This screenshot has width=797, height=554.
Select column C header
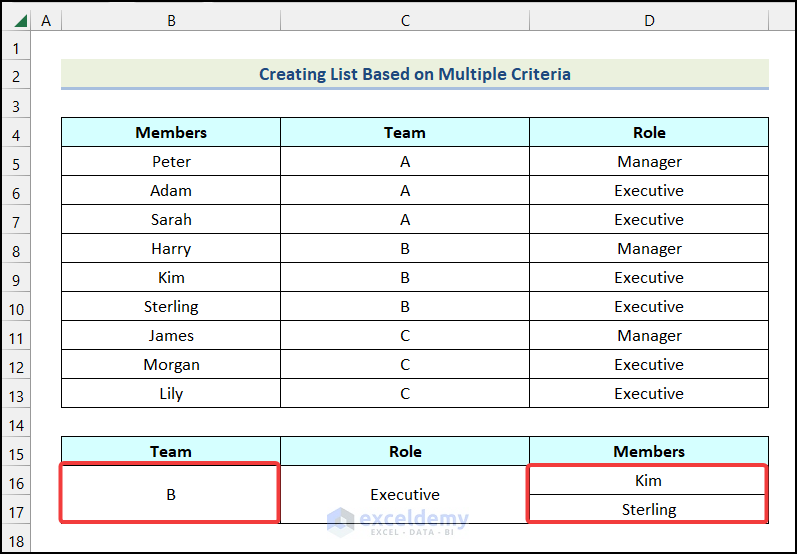(x=405, y=20)
